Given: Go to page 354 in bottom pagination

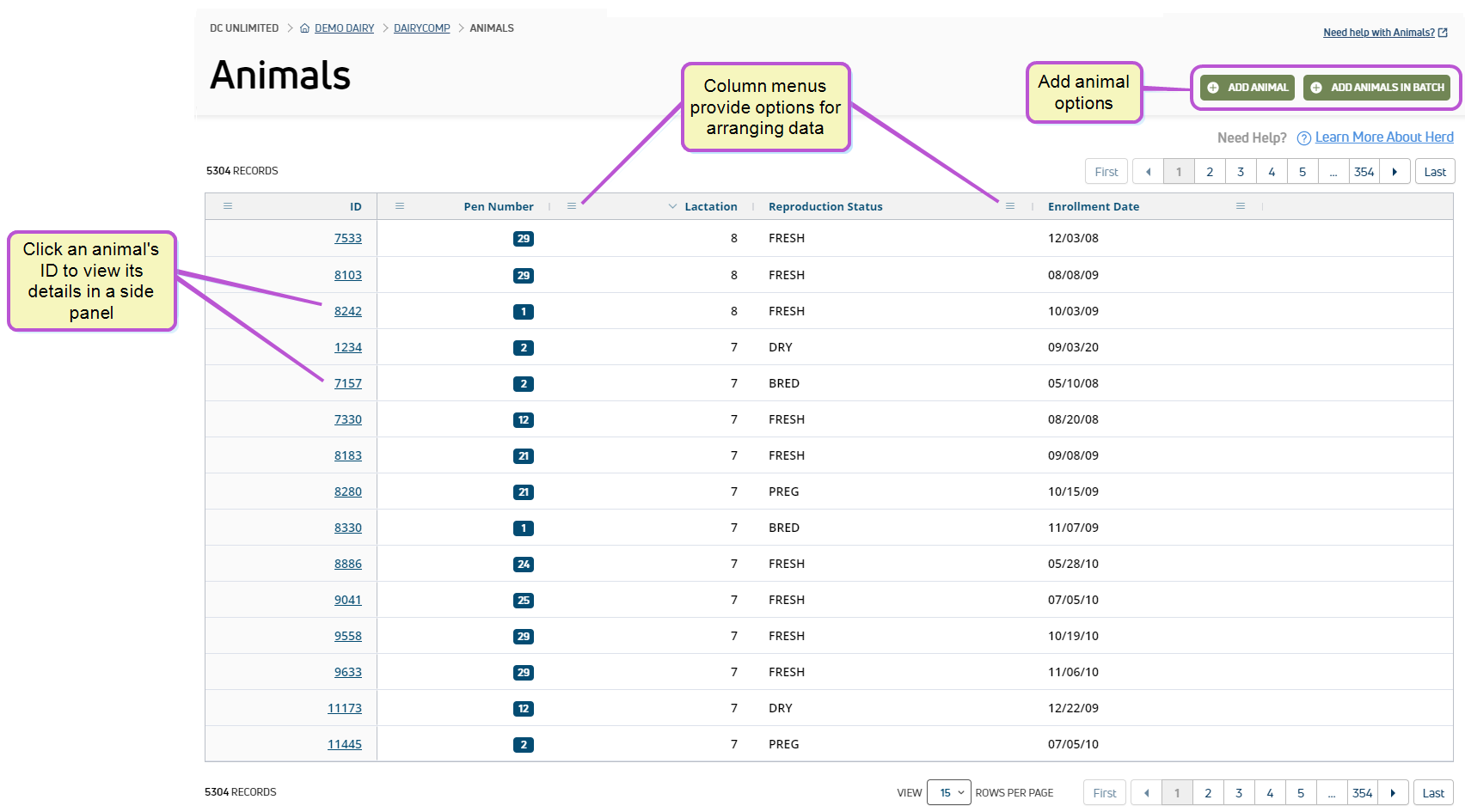Looking at the screenshot, I should [1363, 793].
